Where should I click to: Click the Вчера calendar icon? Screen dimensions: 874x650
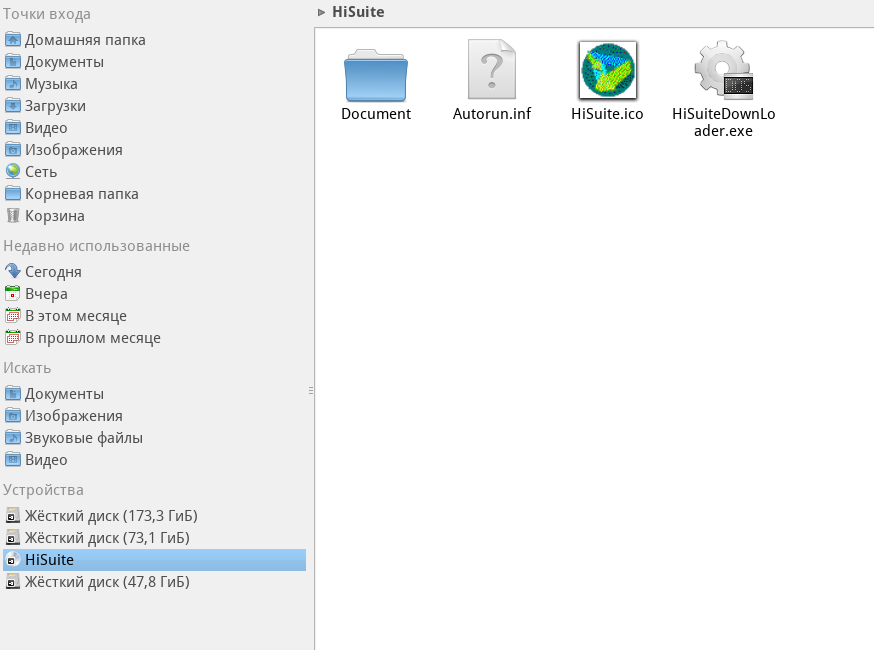point(13,294)
